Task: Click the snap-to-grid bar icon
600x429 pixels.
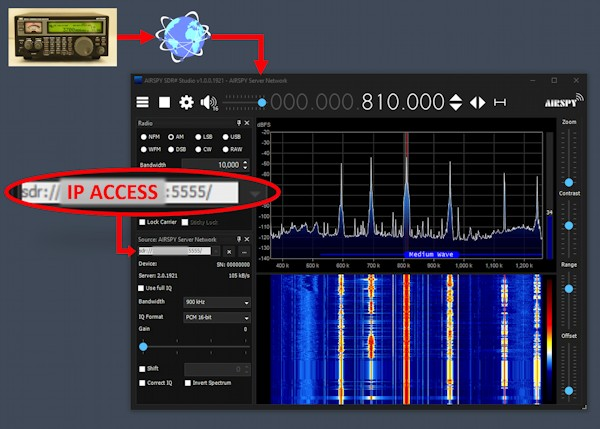Action: [499, 102]
